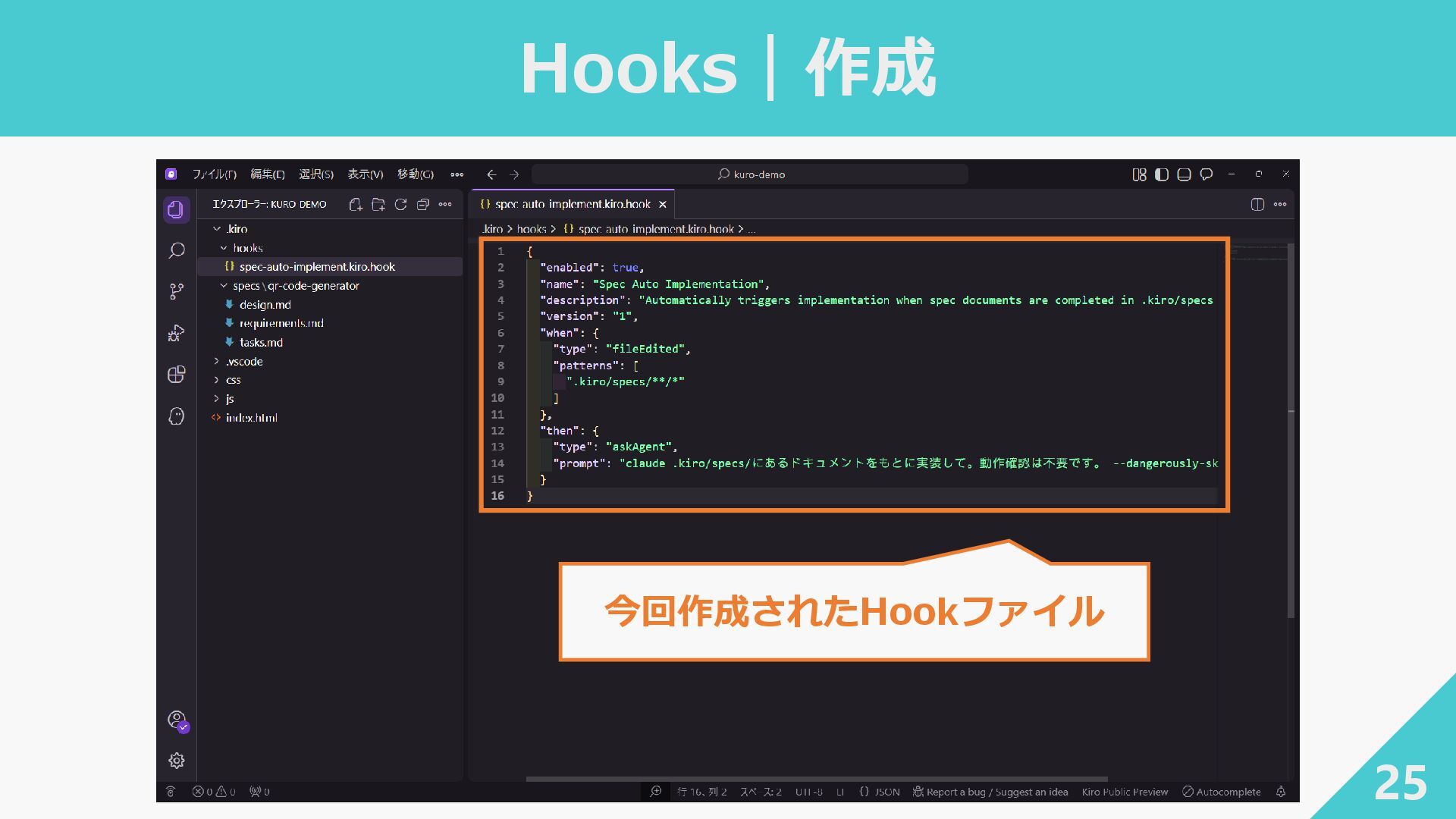Open the Kiro ghost panel icon
Viewport: 1456px width, 819px height.
tap(176, 416)
